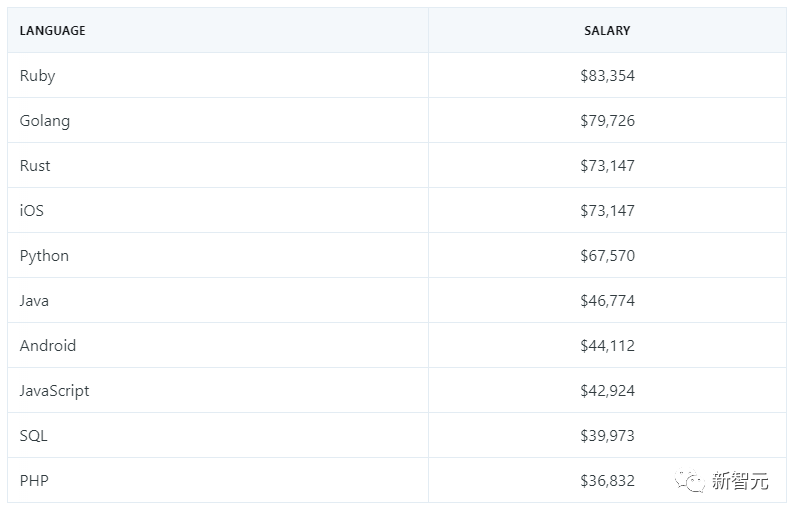Select the Python language cell

click(x=45, y=256)
